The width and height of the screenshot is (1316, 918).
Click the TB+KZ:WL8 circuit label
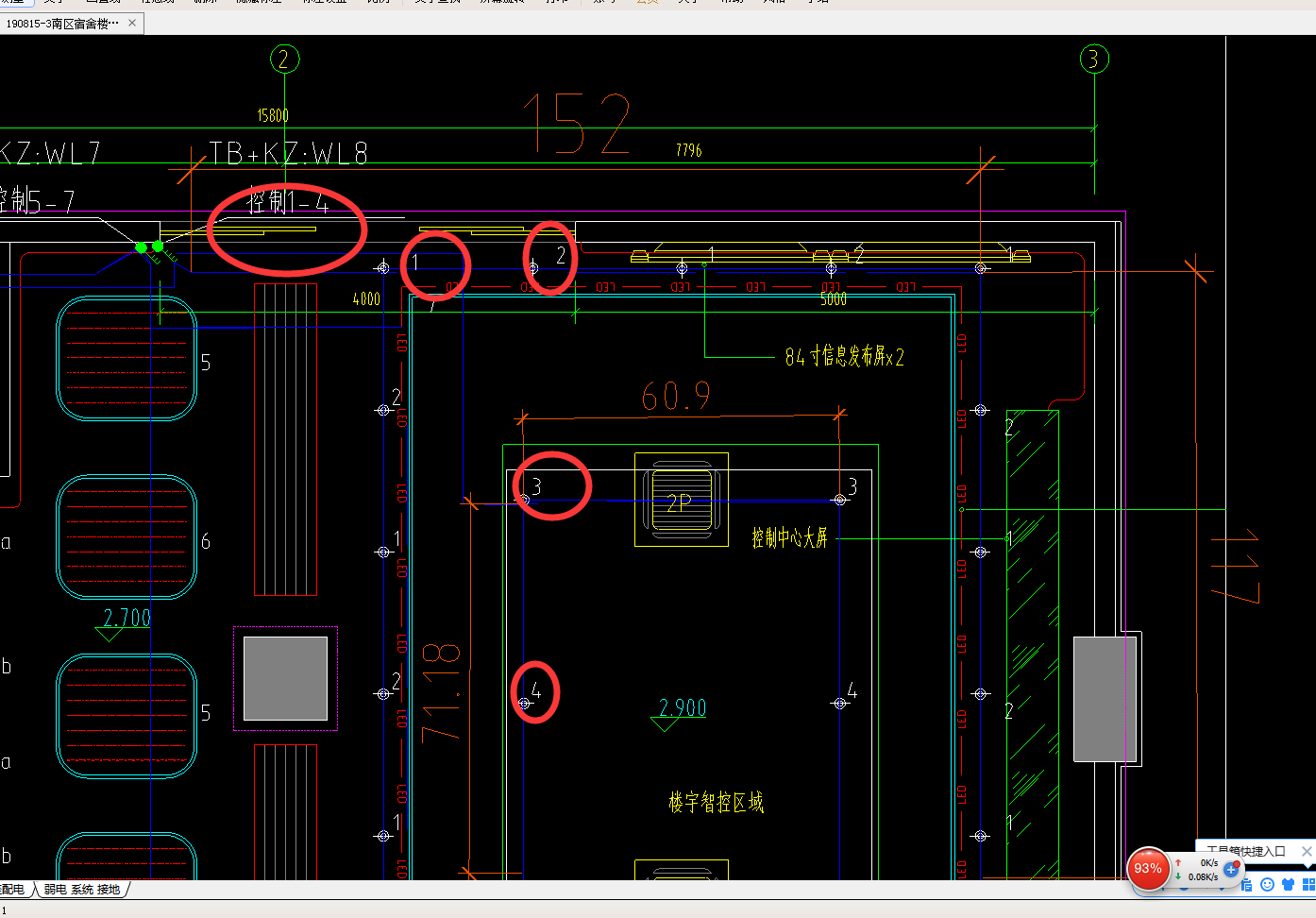[x=288, y=153]
